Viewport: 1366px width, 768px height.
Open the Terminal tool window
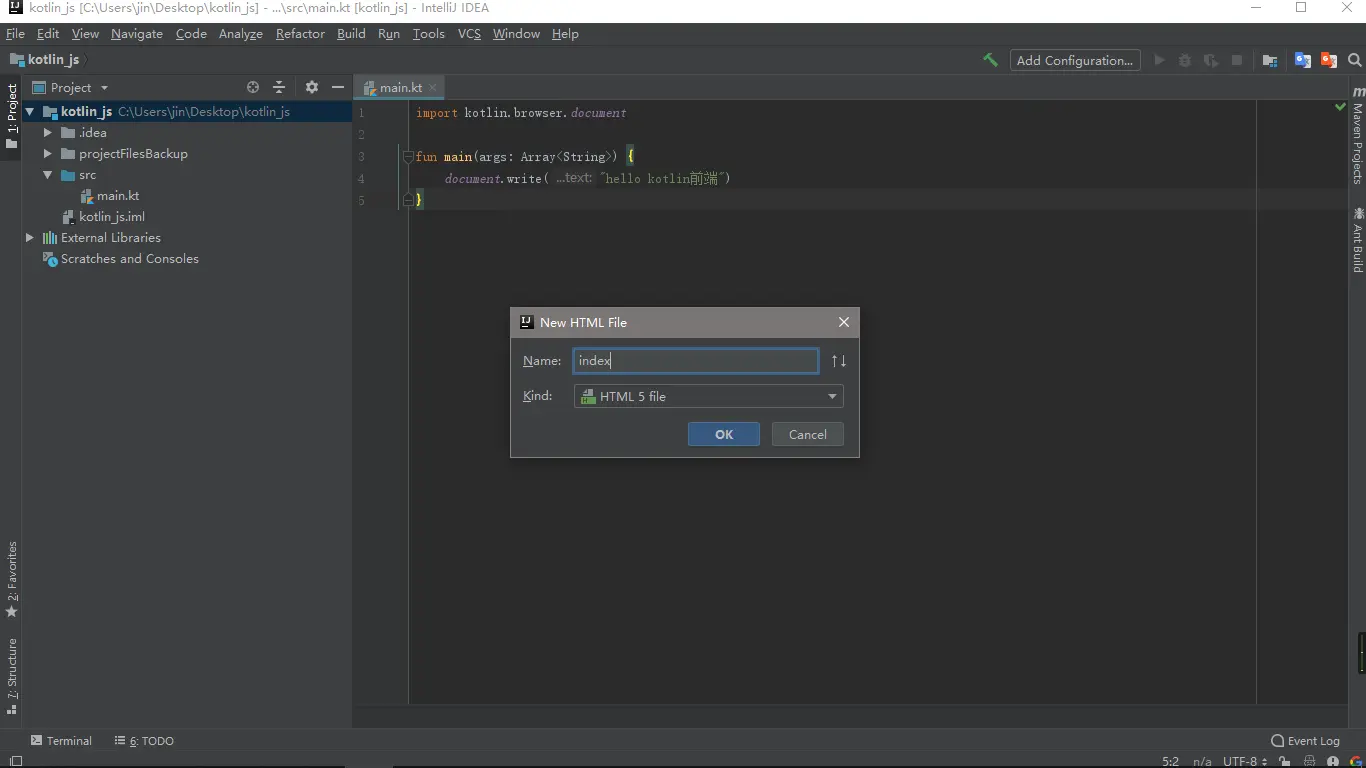(x=61, y=741)
